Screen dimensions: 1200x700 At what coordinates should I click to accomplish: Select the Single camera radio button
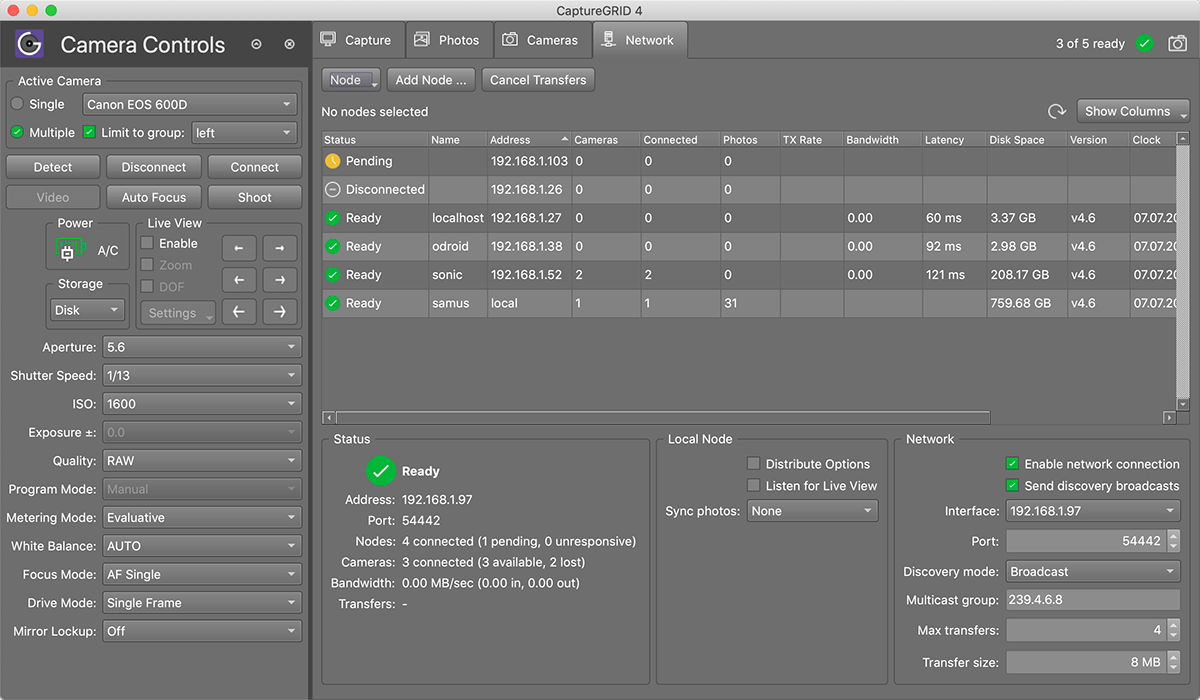[x=17, y=104]
